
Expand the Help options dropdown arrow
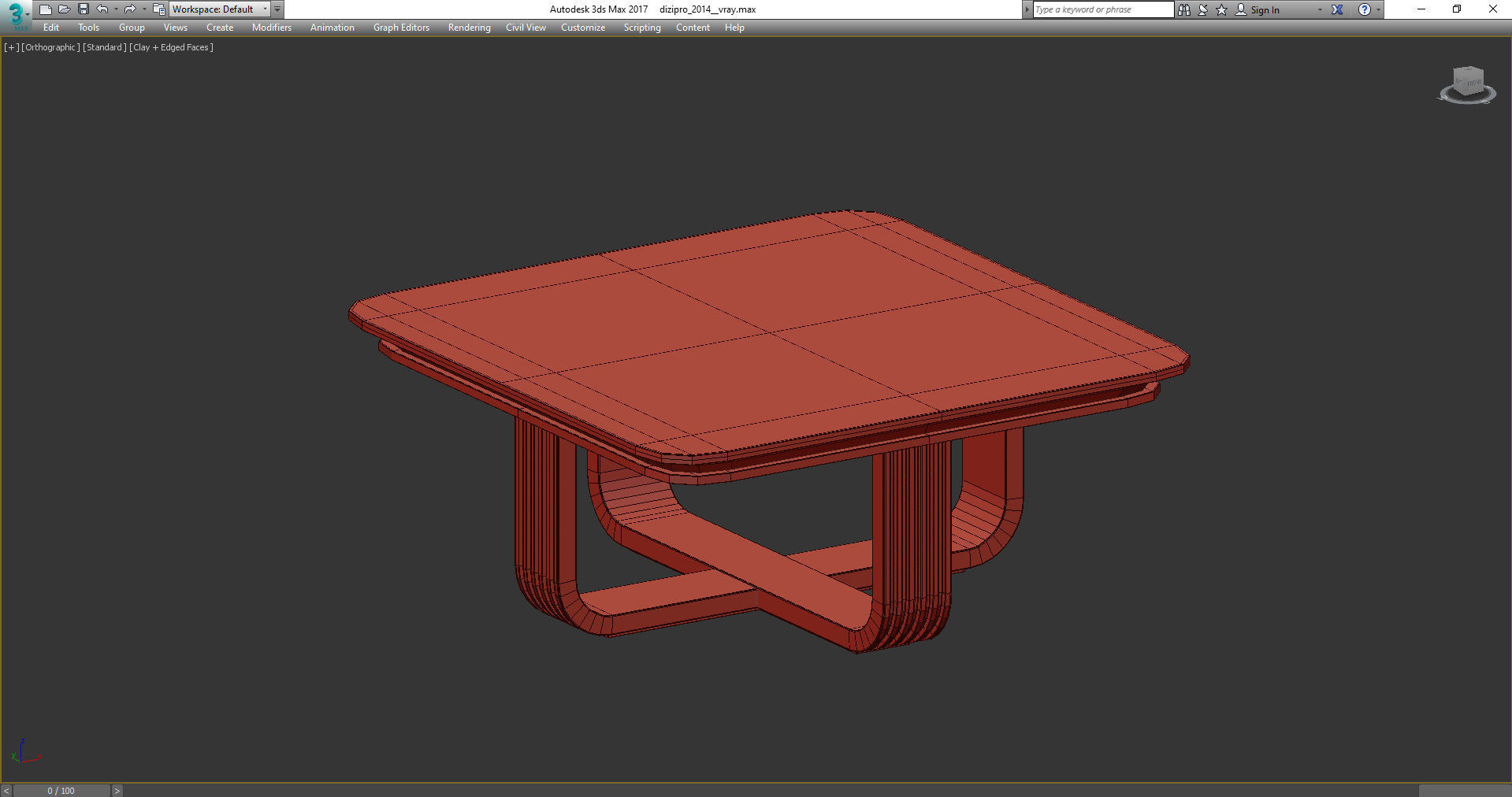(1378, 10)
